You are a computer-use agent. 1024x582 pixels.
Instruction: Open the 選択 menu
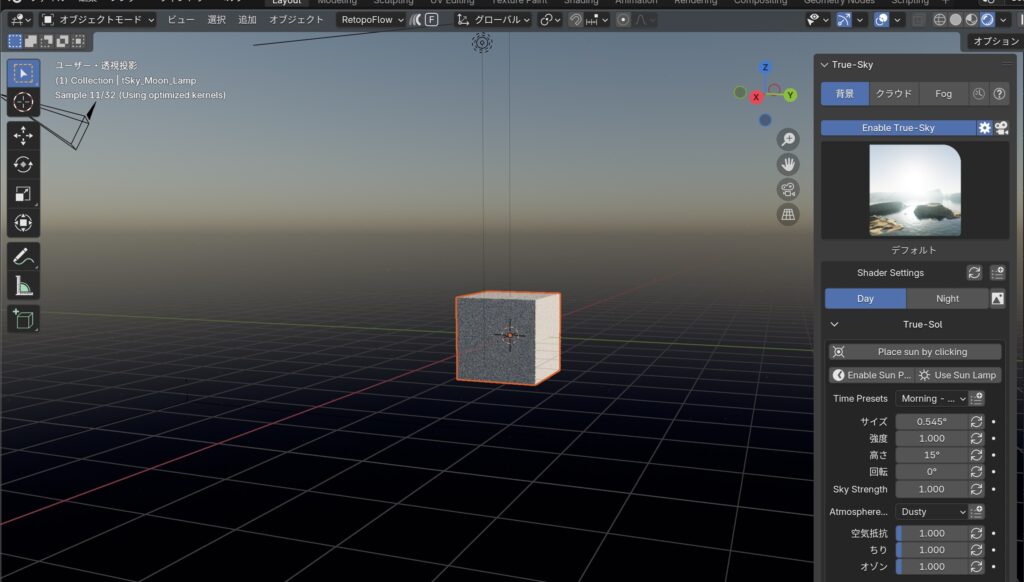tap(216, 20)
